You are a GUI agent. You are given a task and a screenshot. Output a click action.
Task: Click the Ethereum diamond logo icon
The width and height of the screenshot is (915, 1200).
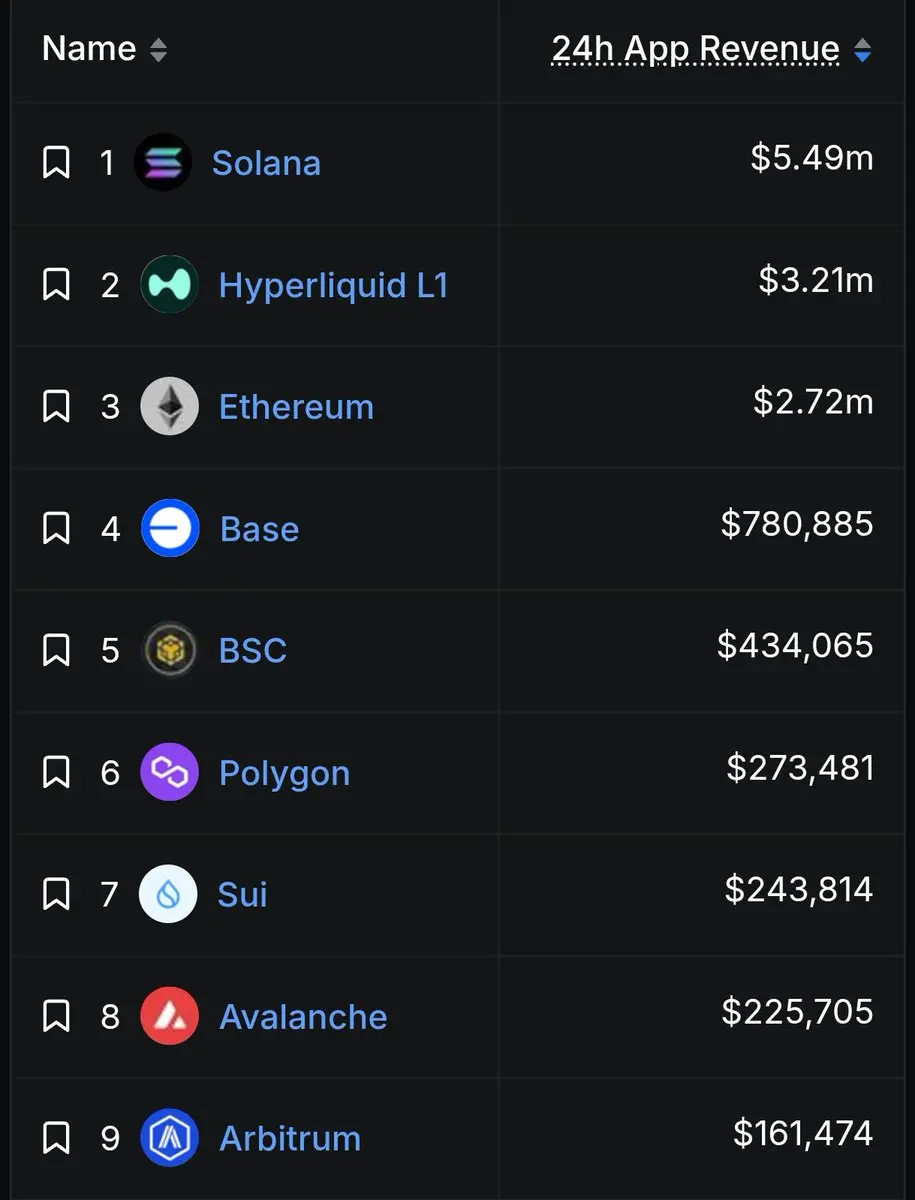(x=169, y=406)
